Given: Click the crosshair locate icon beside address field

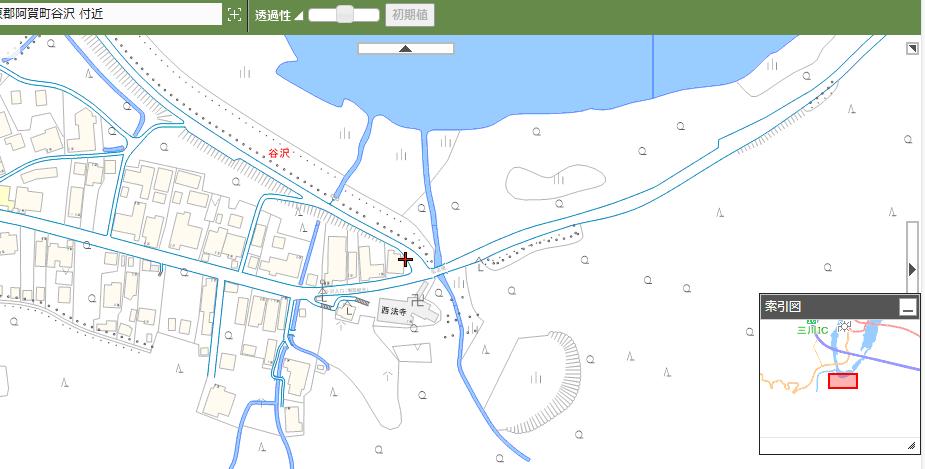Looking at the screenshot, I should [234, 15].
